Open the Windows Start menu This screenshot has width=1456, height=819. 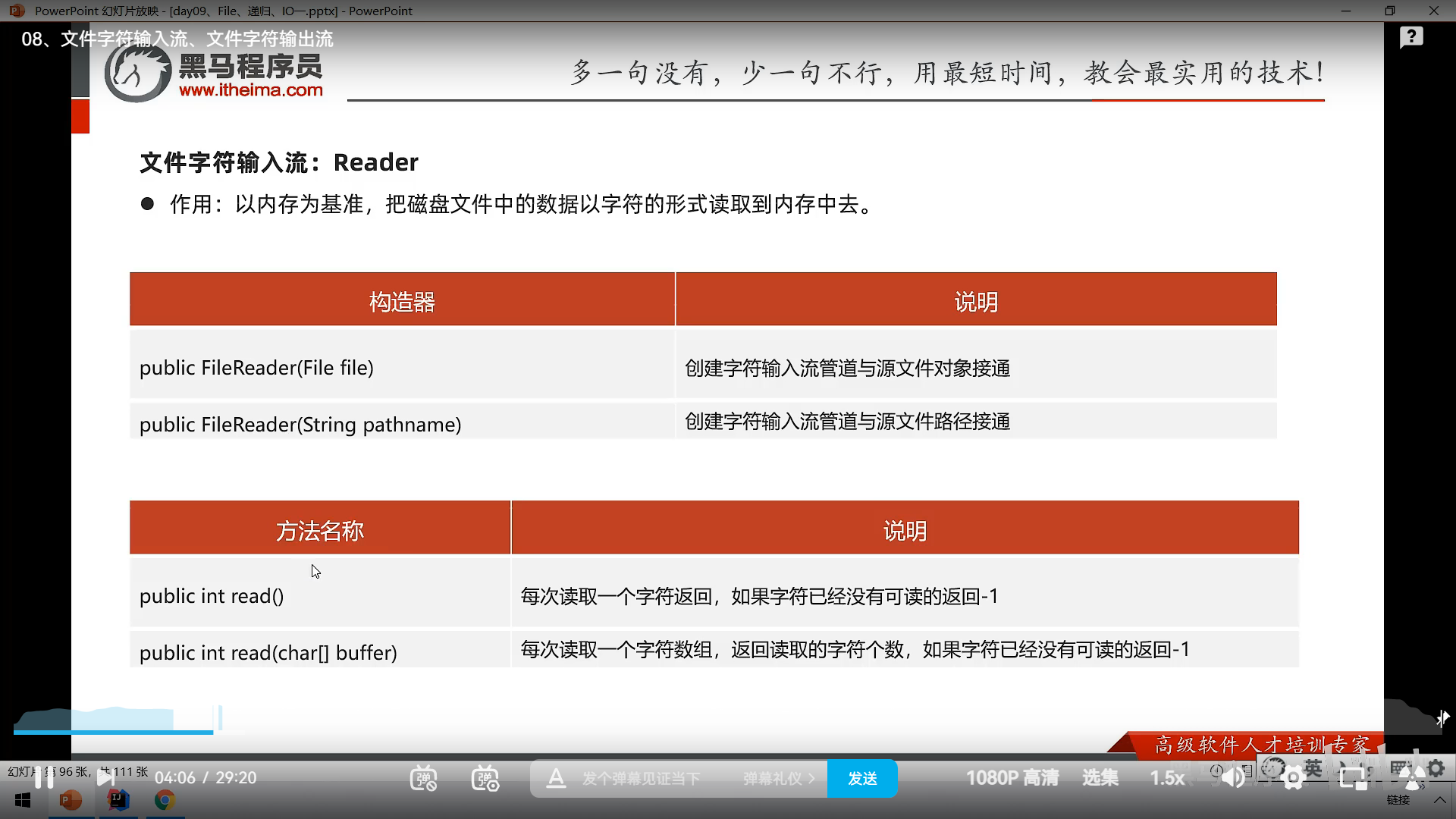(23, 800)
